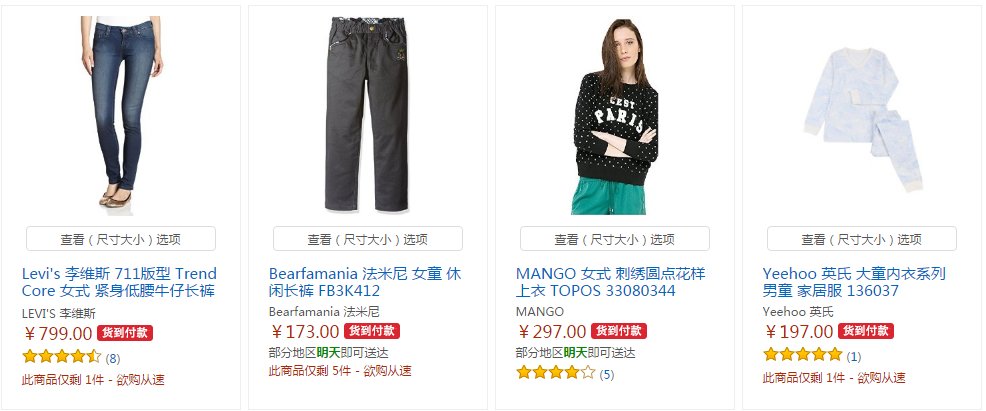Open Bearfamania 法米尼 女童 休闲长裤 title link
This screenshot has width=986, height=411.
click(365, 282)
